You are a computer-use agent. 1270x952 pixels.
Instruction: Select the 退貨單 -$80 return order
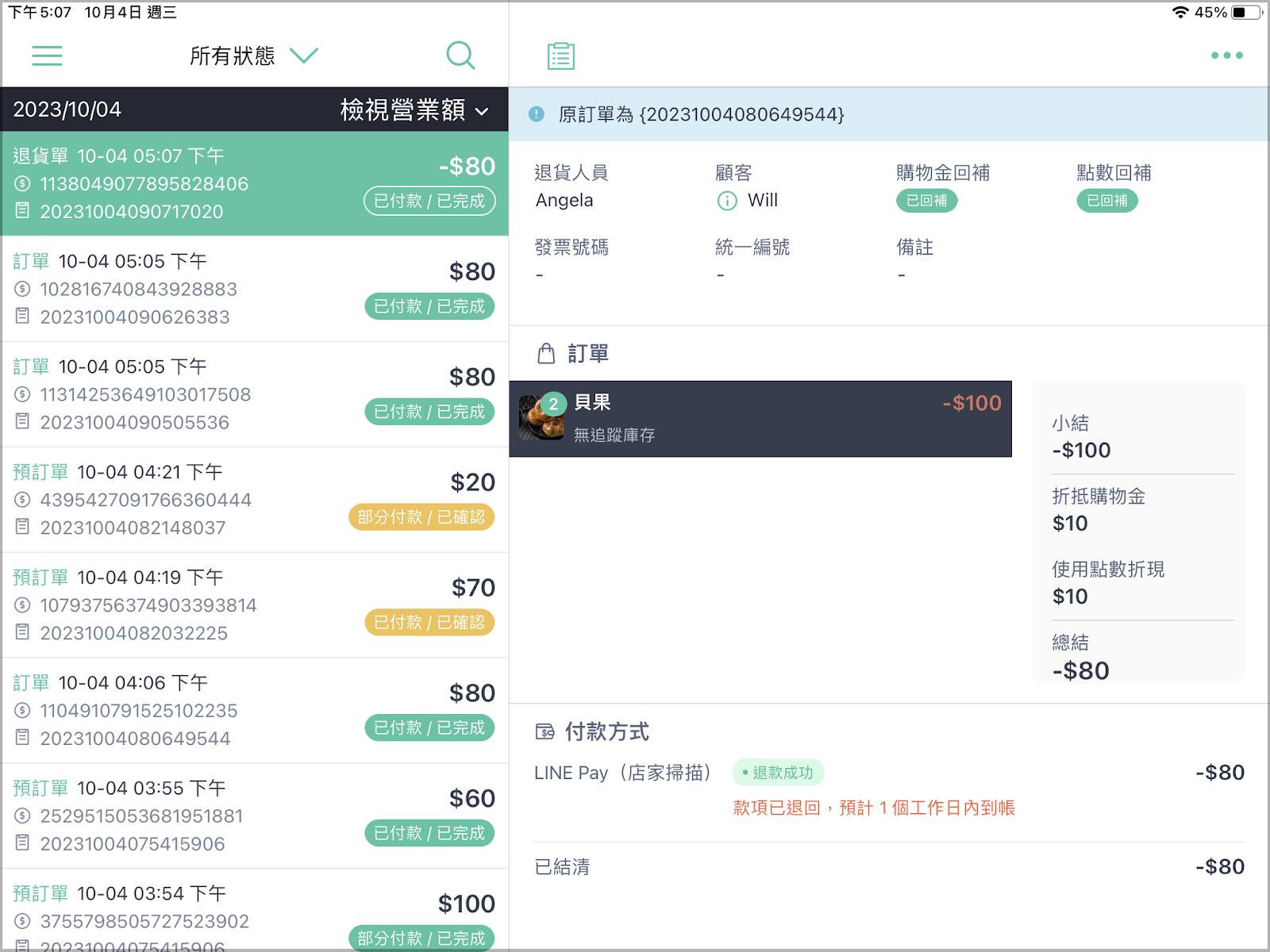(255, 183)
